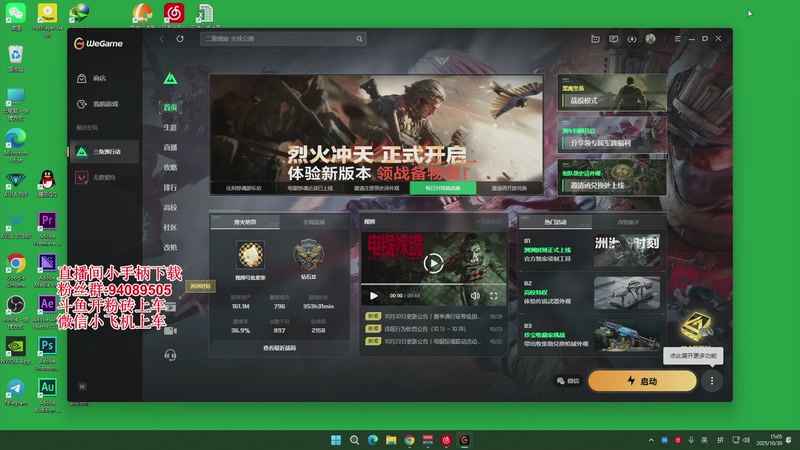
Task: Mute the video with speaker icon
Action: [x=475, y=296]
